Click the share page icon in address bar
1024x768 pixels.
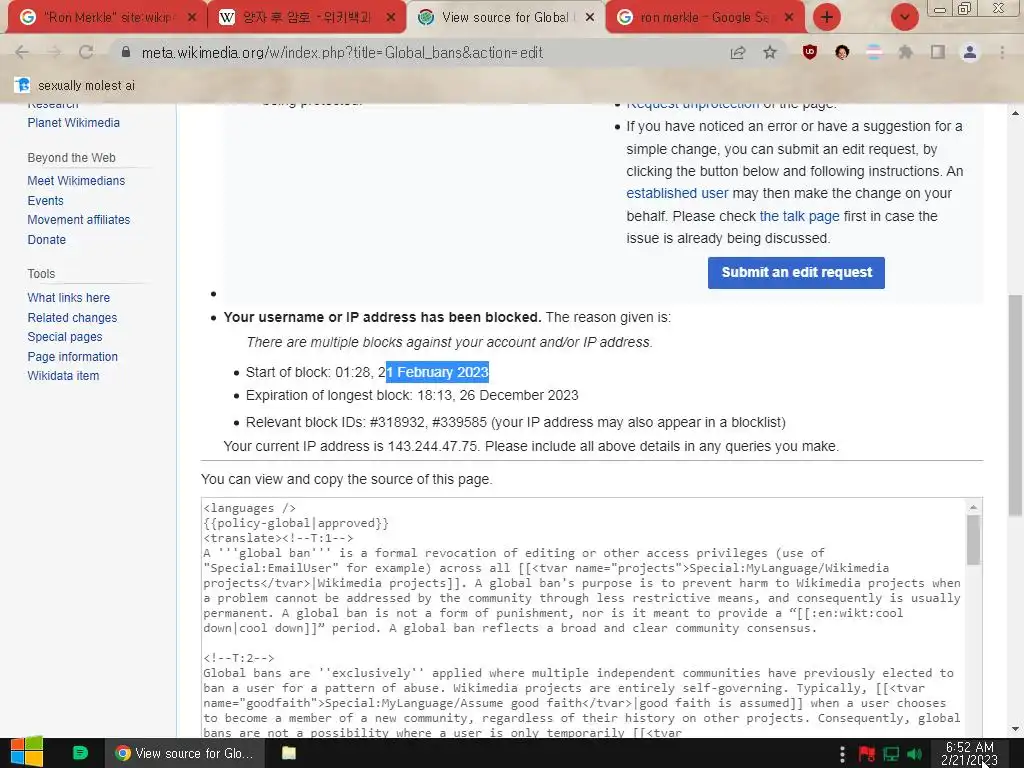(x=738, y=52)
